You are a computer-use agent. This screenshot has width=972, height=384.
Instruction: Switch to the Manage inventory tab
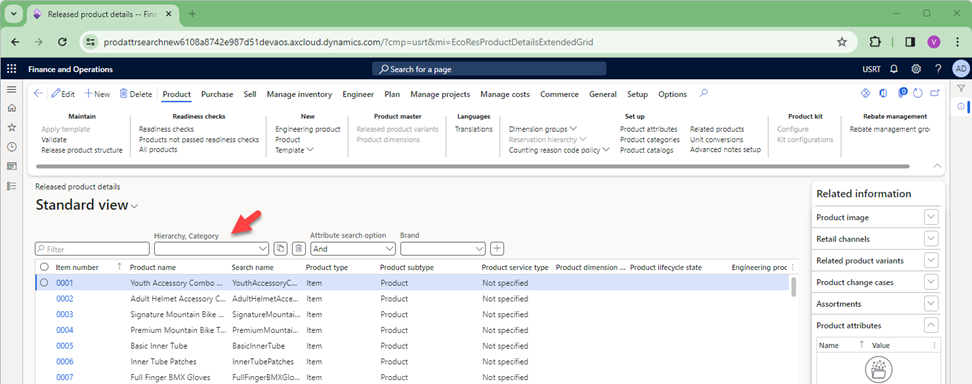pos(299,94)
